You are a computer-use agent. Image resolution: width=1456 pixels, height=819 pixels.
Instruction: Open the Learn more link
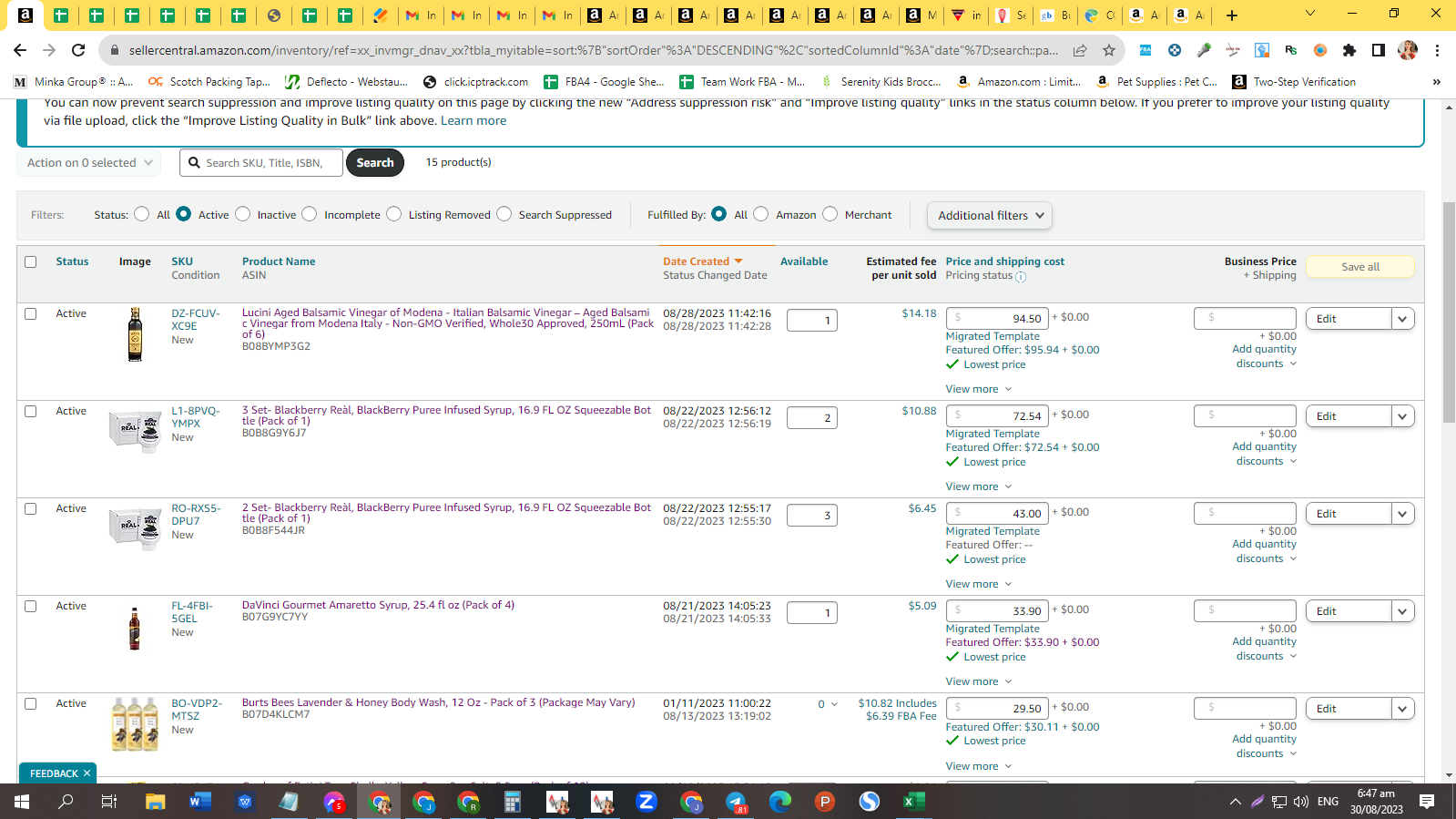[x=473, y=120]
